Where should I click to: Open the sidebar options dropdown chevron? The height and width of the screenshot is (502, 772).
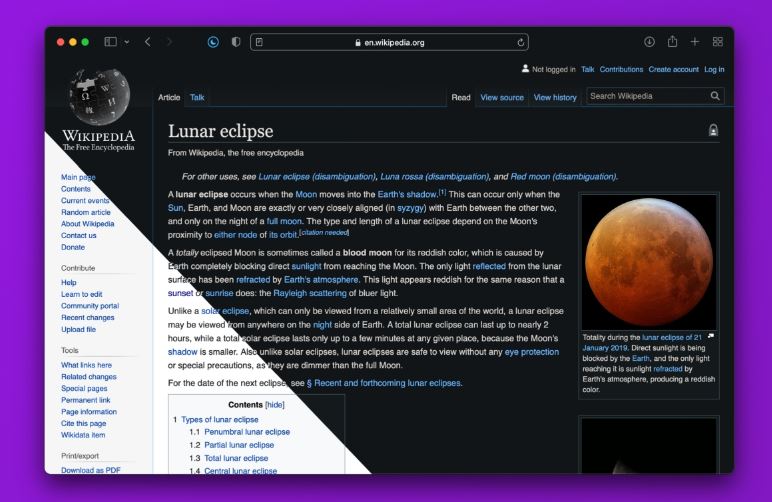tap(127, 42)
